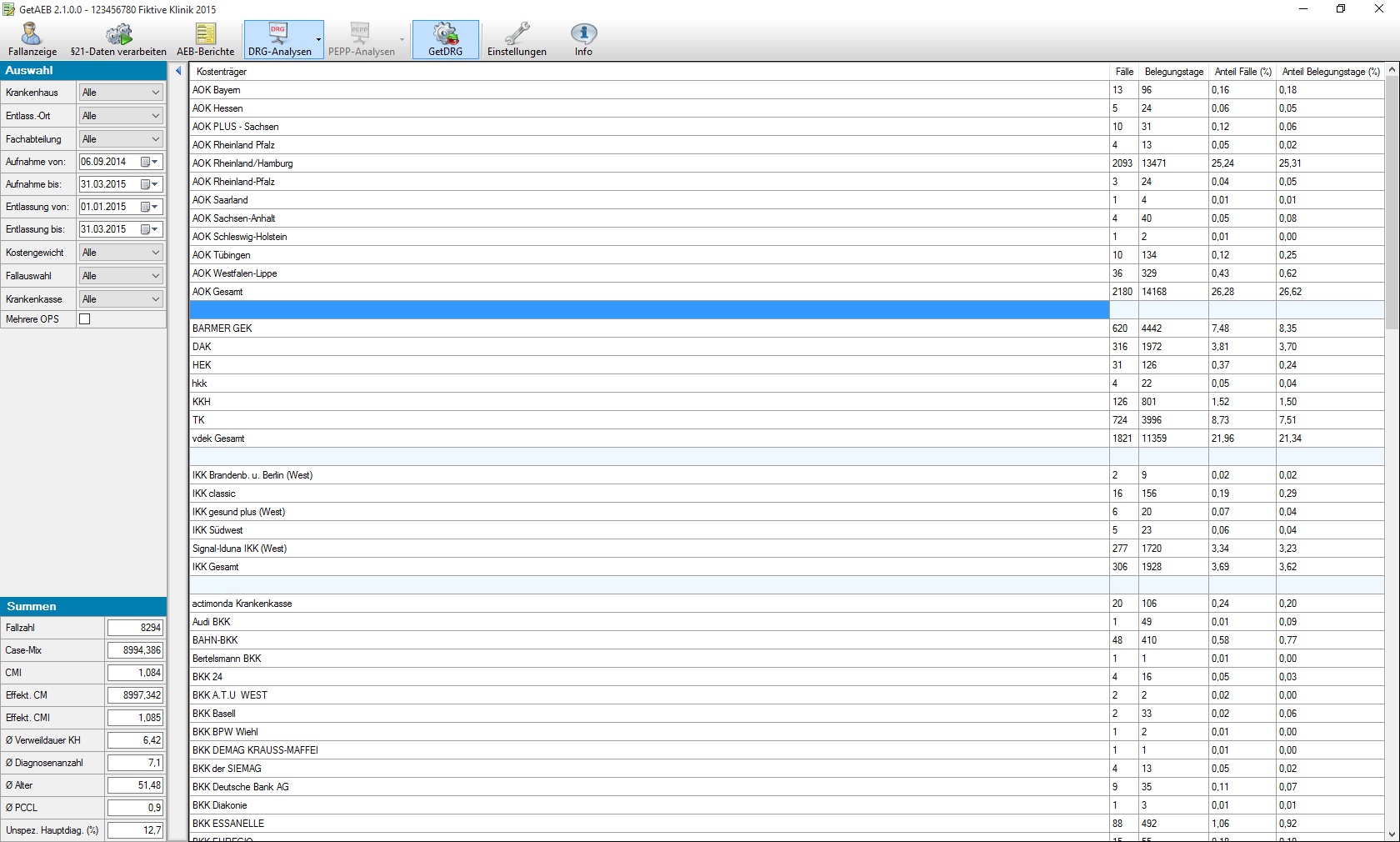1400x842 pixels.
Task: Expand the Krankenhaus dropdown
Action: 121,93
